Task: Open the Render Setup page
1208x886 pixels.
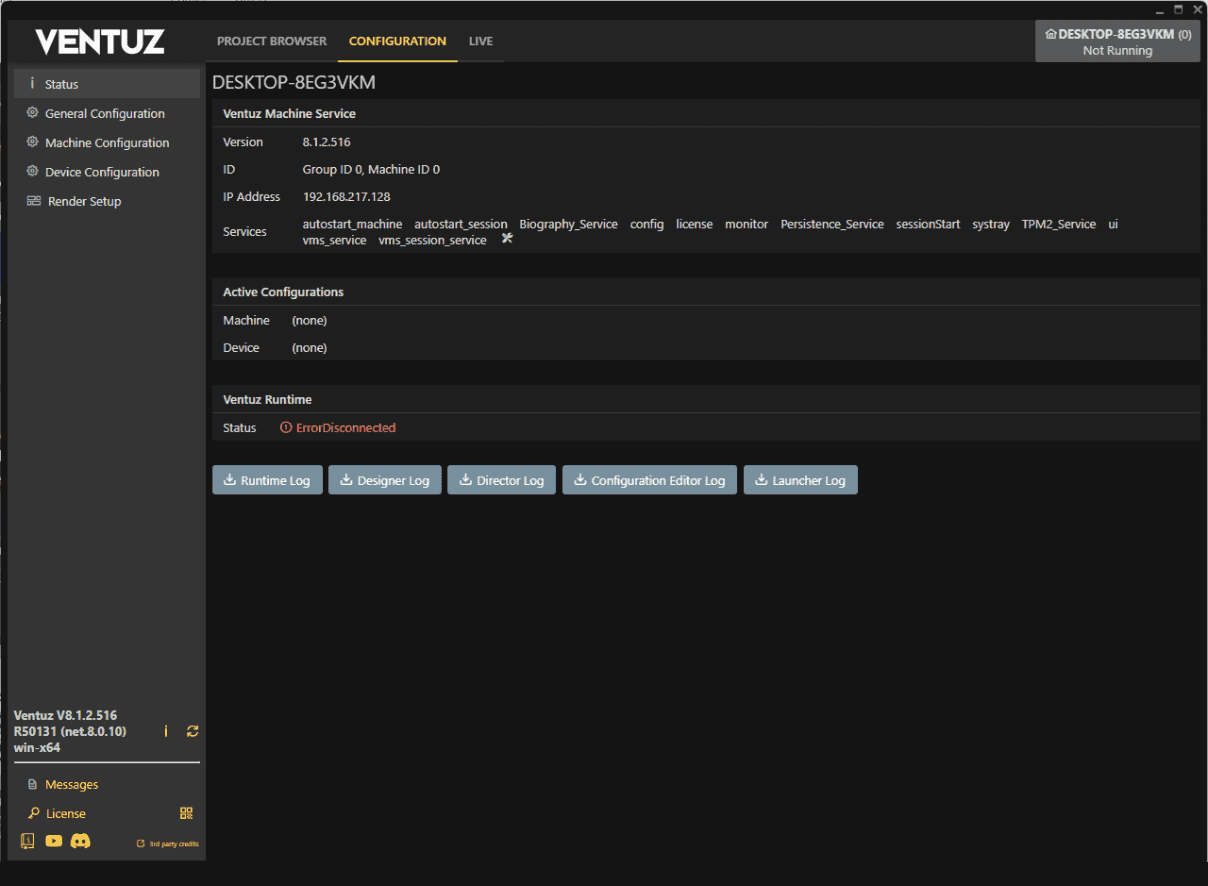Action: 84,201
